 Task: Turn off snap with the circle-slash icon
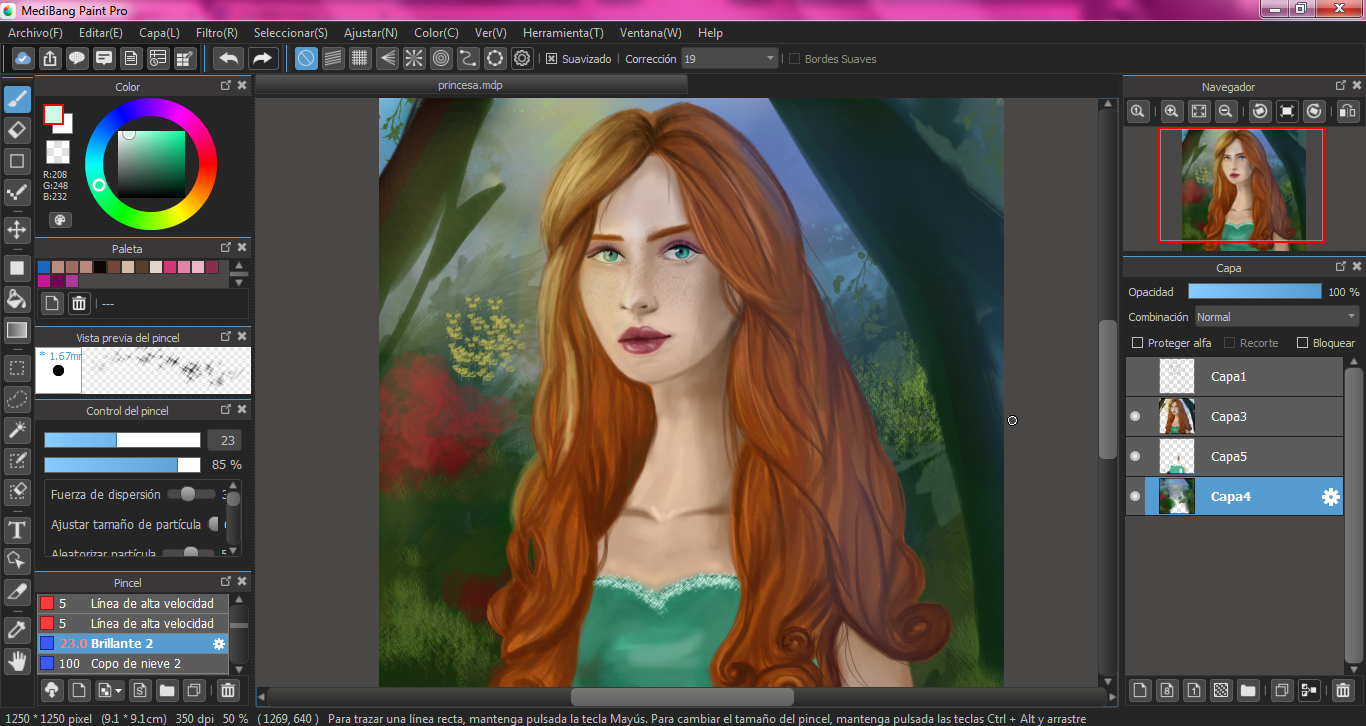pyautogui.click(x=306, y=58)
